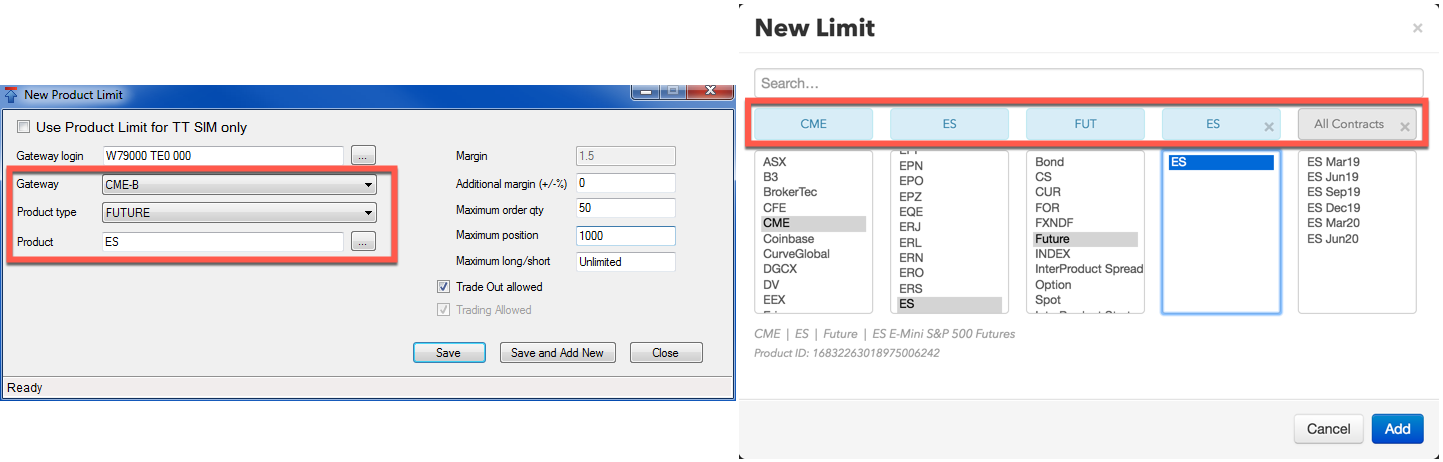Click the Maximum long/short field
1443x462 pixels.
[626, 261]
